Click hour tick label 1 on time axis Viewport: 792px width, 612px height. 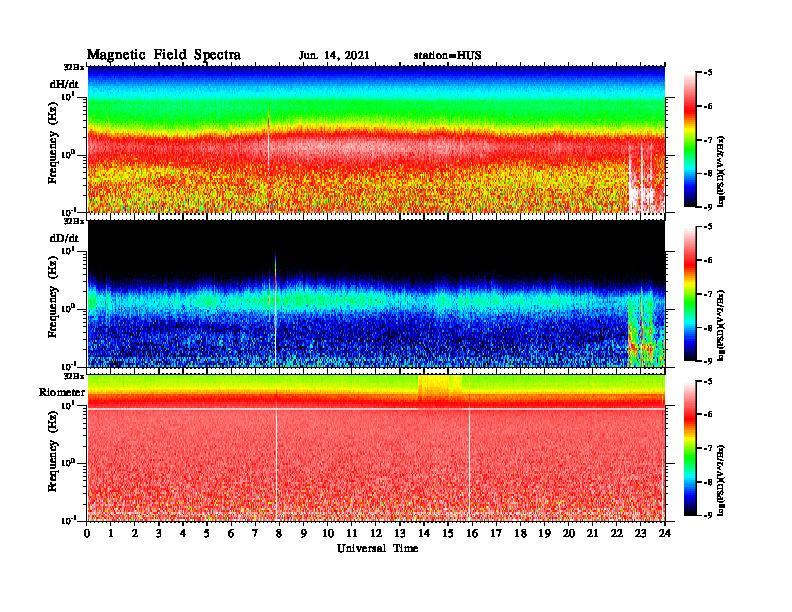tap(111, 534)
